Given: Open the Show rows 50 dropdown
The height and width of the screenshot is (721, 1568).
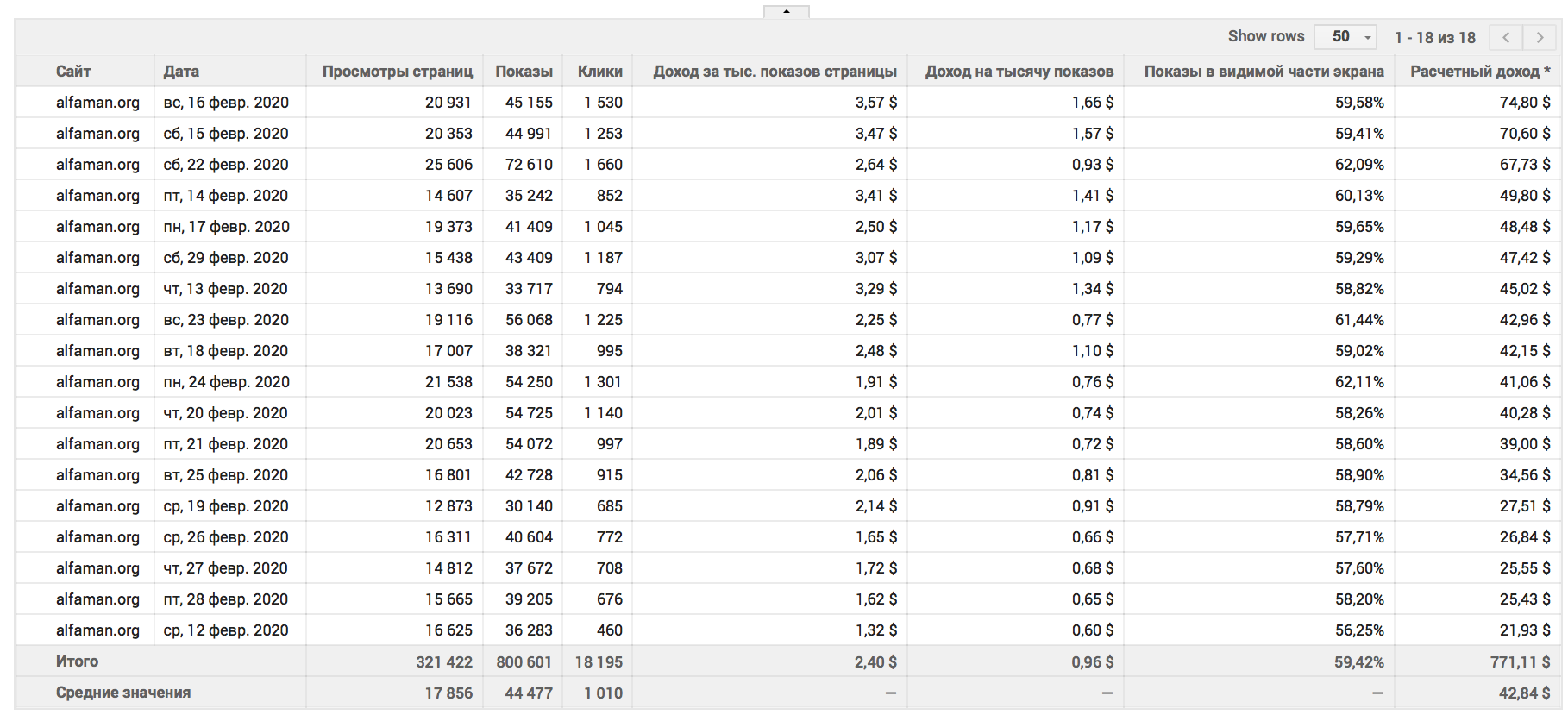Looking at the screenshot, I should pos(1345,37).
